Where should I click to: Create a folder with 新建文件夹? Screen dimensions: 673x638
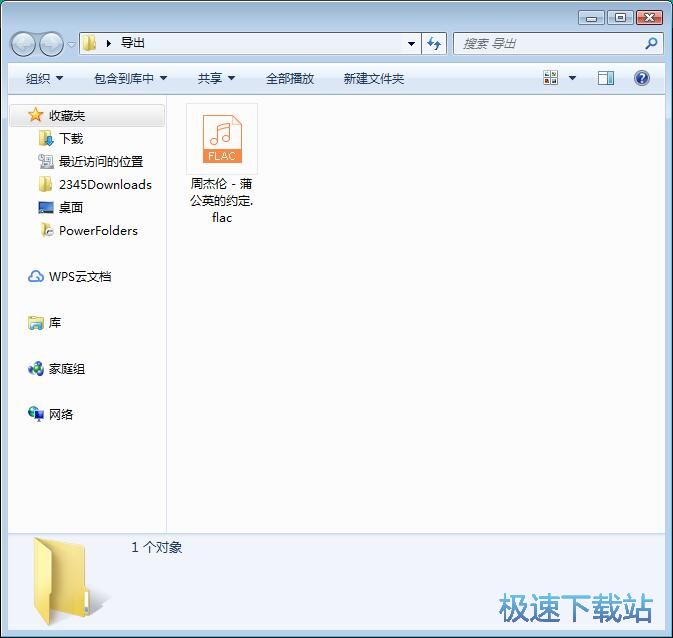click(x=373, y=78)
